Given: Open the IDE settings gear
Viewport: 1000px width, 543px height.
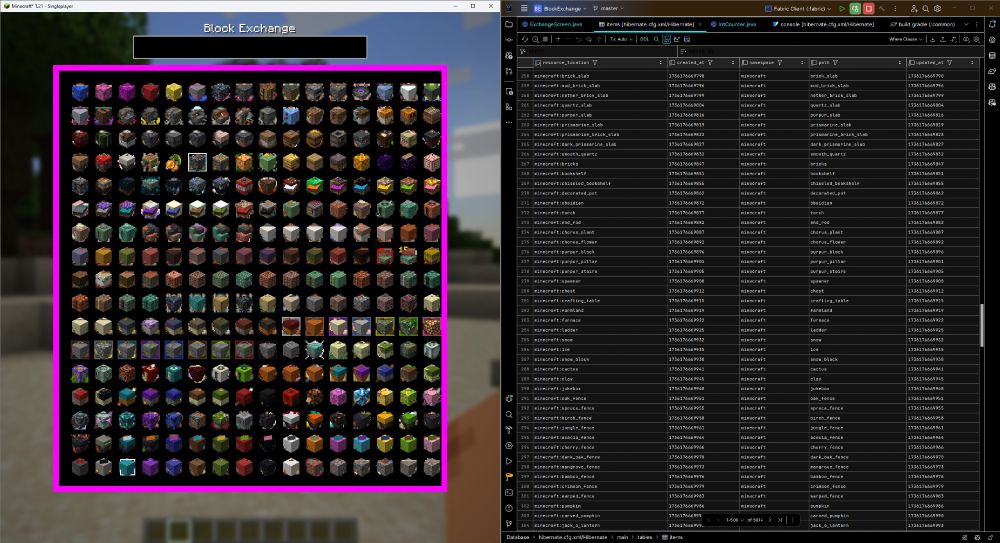Looking at the screenshot, I should pyautogui.click(x=938, y=9).
